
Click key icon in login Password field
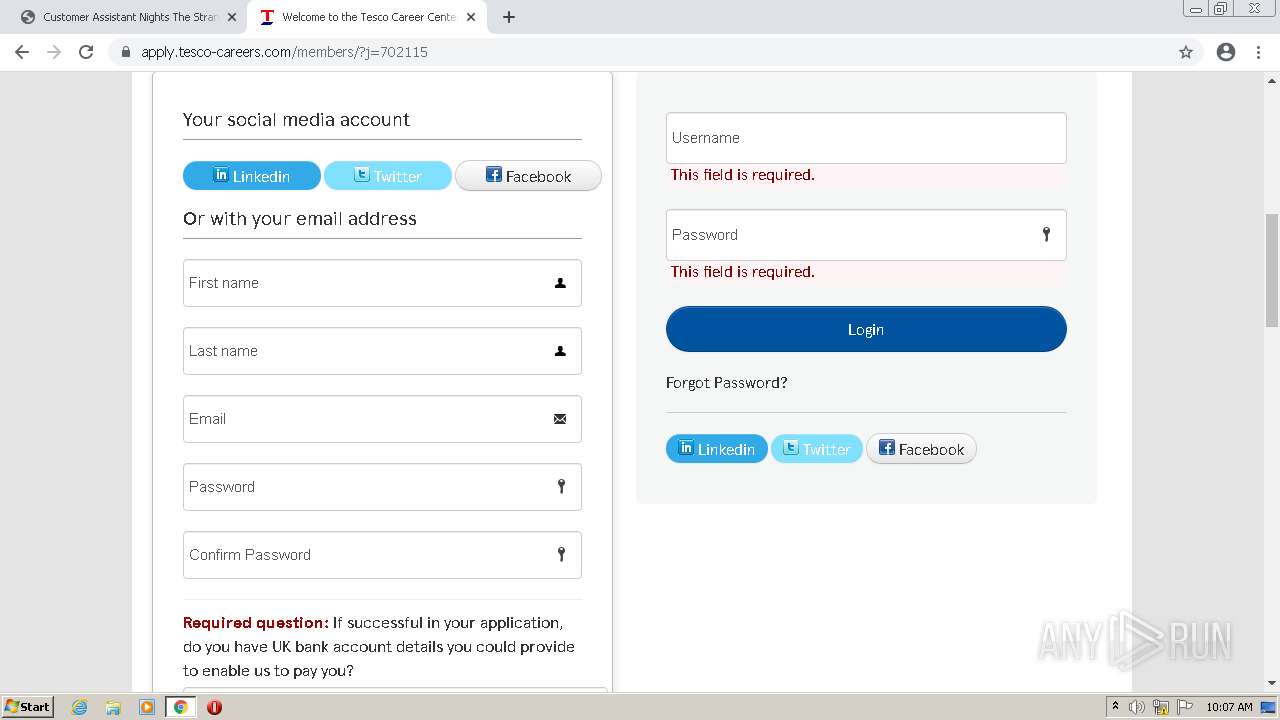pyautogui.click(x=1046, y=235)
